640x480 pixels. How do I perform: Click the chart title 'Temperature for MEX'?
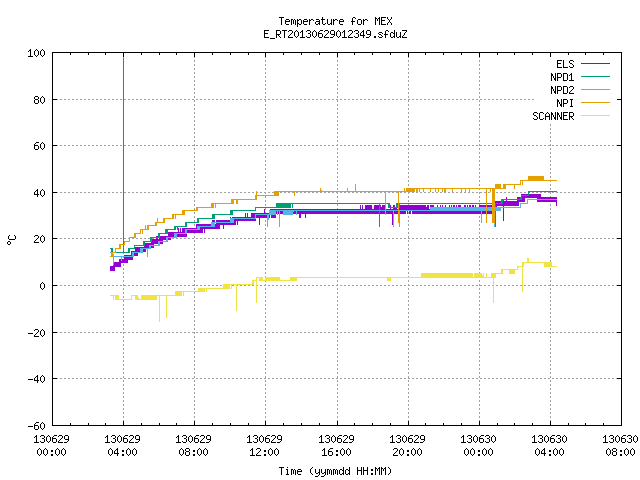click(x=335, y=21)
